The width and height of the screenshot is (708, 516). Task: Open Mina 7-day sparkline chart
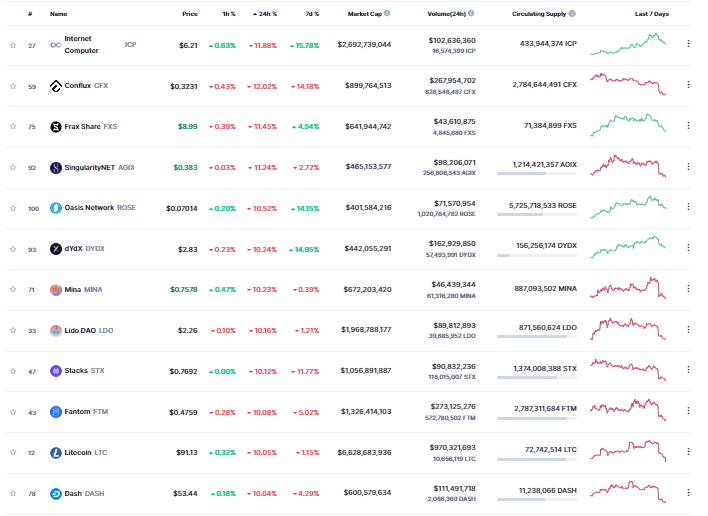click(x=628, y=288)
